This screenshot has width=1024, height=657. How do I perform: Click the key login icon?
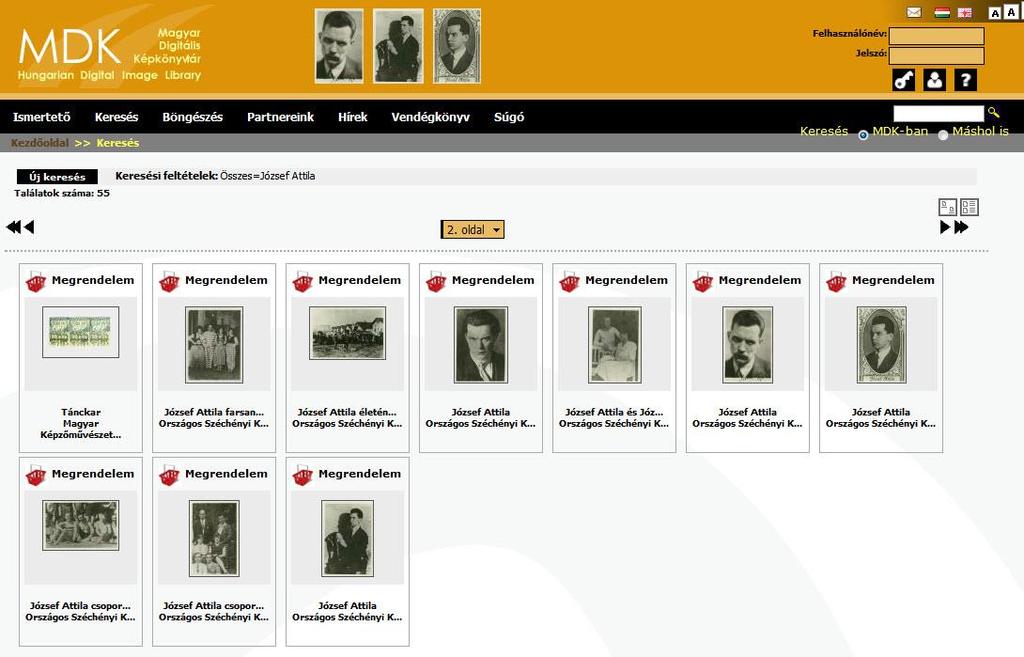click(x=904, y=80)
